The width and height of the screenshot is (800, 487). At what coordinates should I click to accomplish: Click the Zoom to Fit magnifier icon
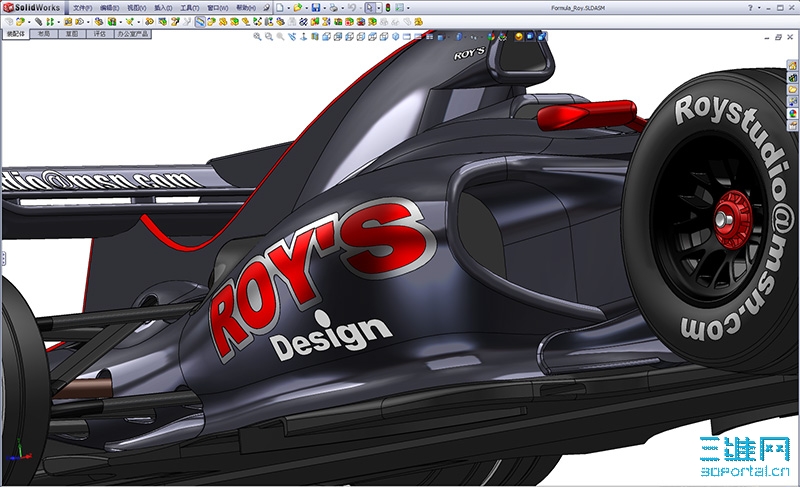click(257, 36)
